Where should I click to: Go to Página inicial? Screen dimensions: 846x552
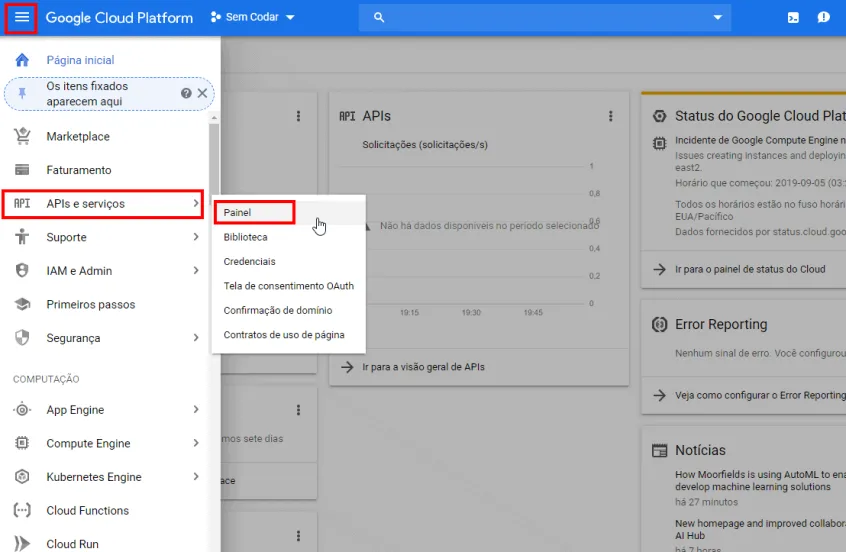tap(80, 60)
